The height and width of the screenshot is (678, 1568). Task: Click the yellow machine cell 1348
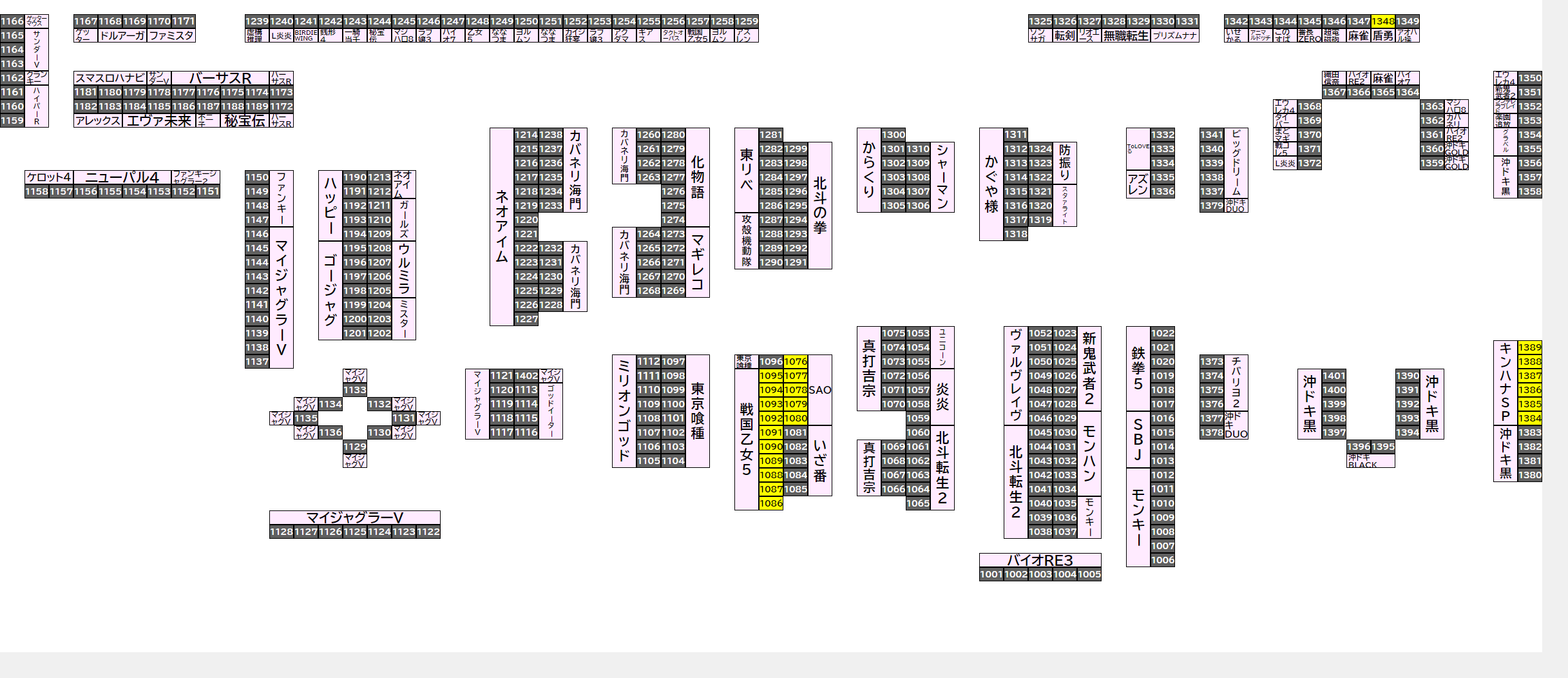1383,21
